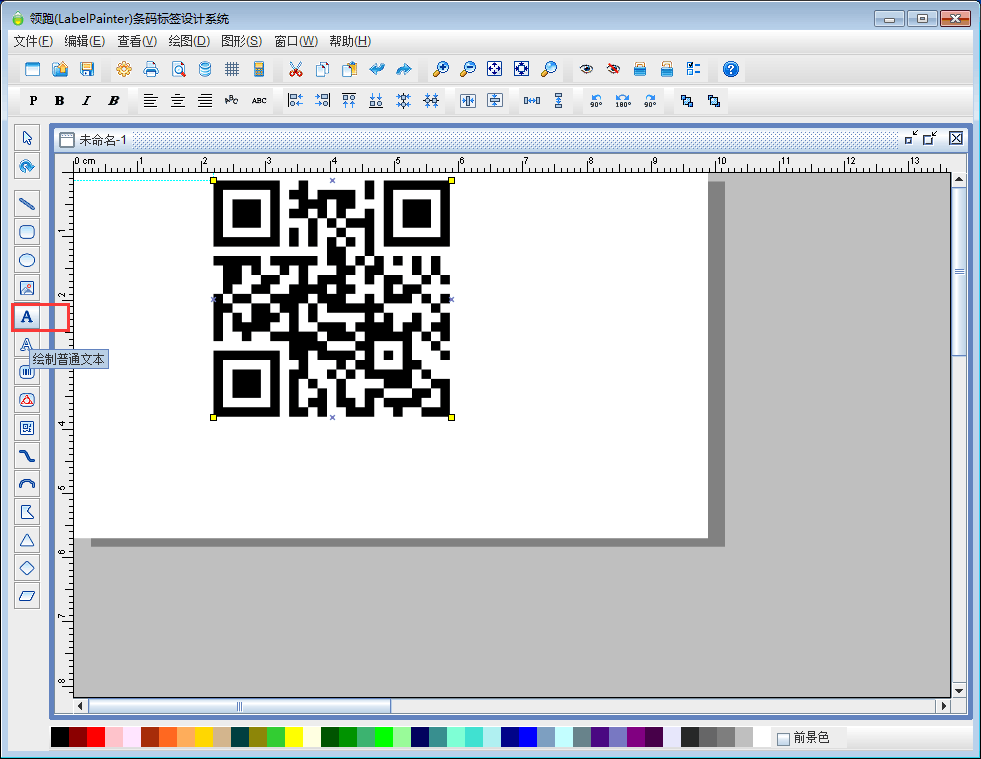Click the vertical scrollbar down arrow
The width and height of the screenshot is (981, 759).
[x=958, y=691]
